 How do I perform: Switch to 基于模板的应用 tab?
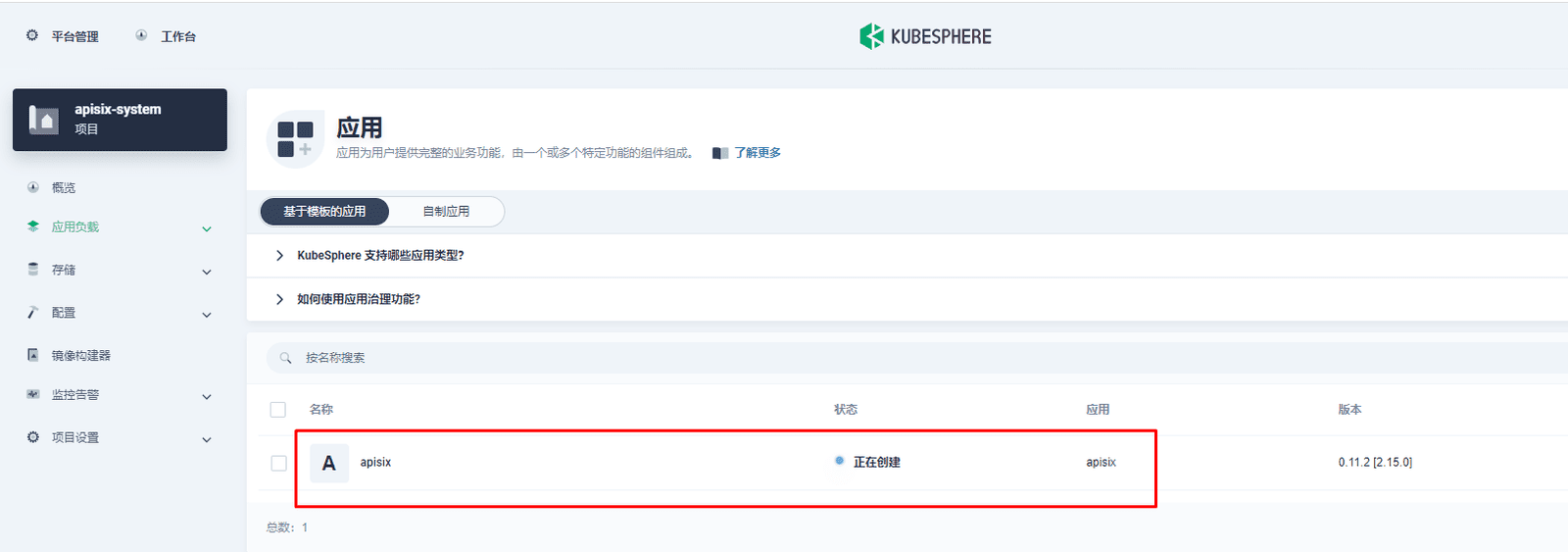[x=324, y=212]
